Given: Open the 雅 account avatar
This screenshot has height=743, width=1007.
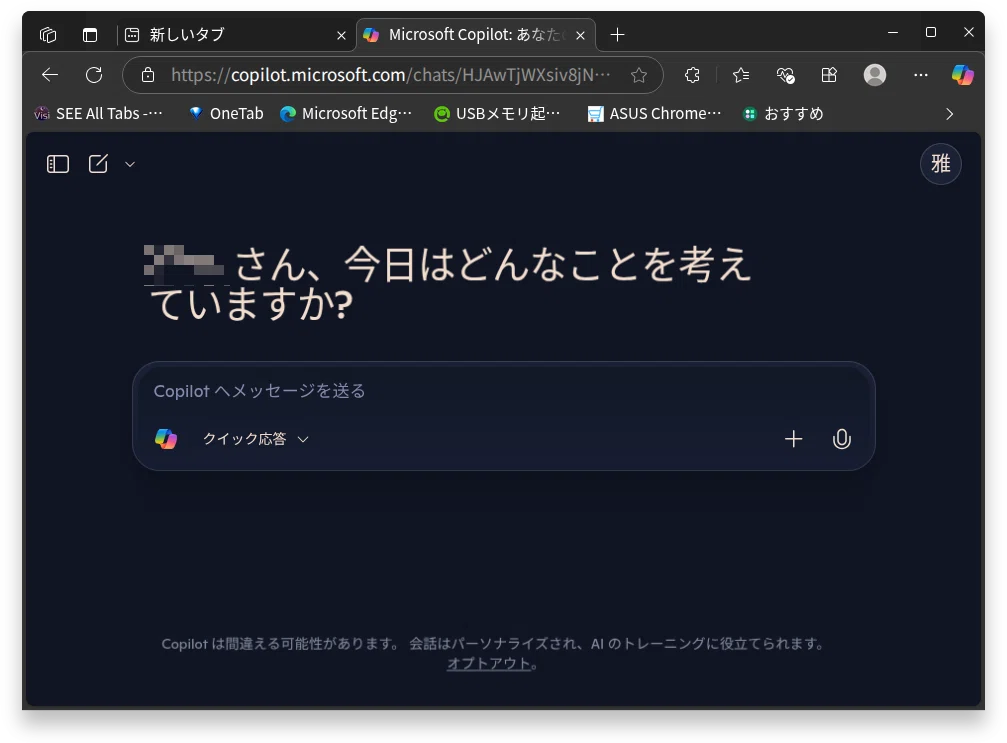Looking at the screenshot, I should pyautogui.click(x=940, y=164).
